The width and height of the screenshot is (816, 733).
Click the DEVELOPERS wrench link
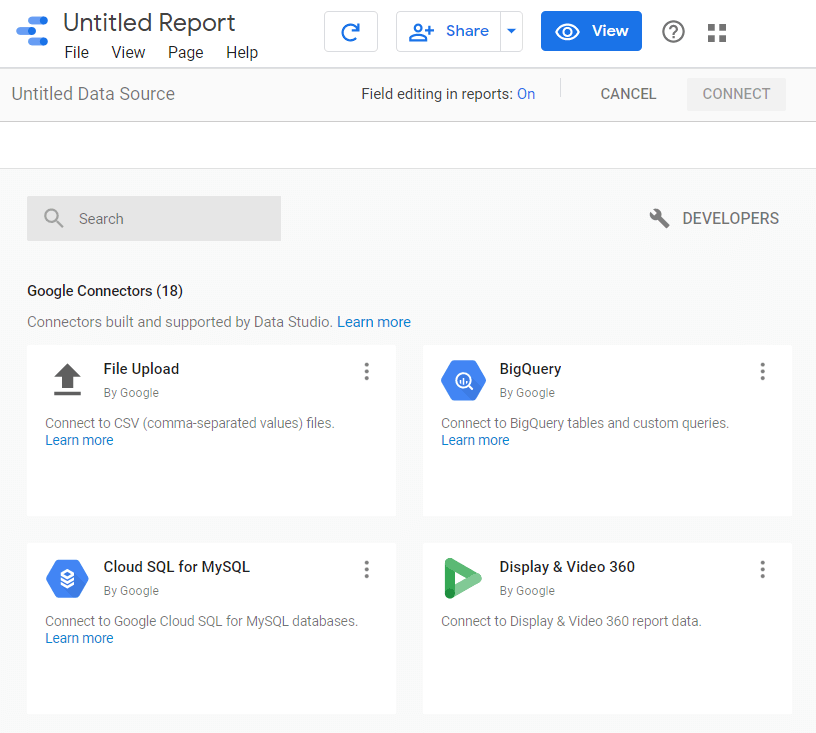714,219
